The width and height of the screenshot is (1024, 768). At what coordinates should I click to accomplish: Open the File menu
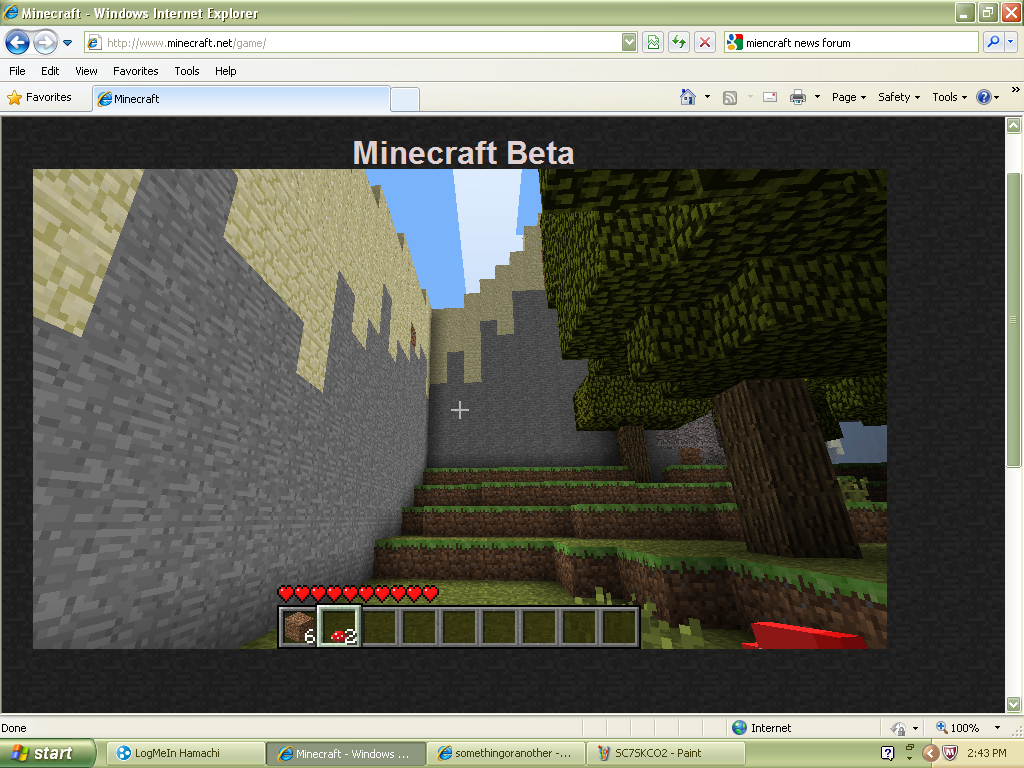[18, 71]
